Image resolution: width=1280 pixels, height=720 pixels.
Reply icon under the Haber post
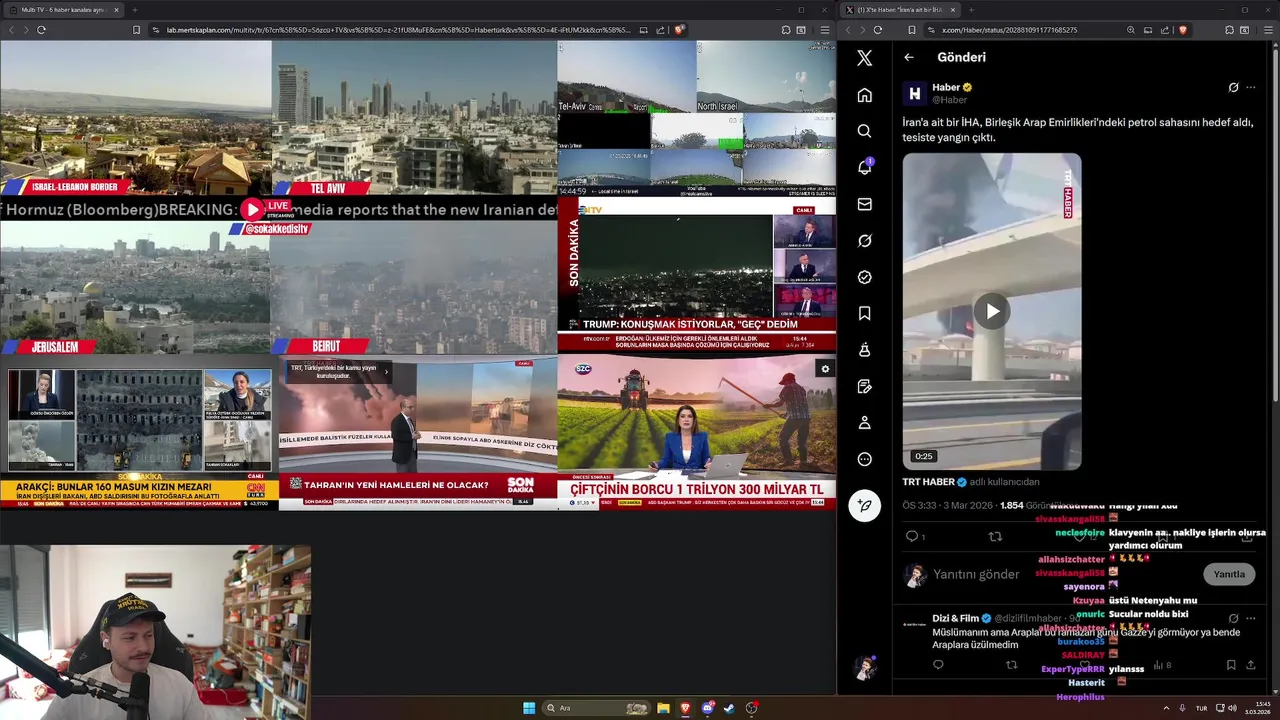912,537
